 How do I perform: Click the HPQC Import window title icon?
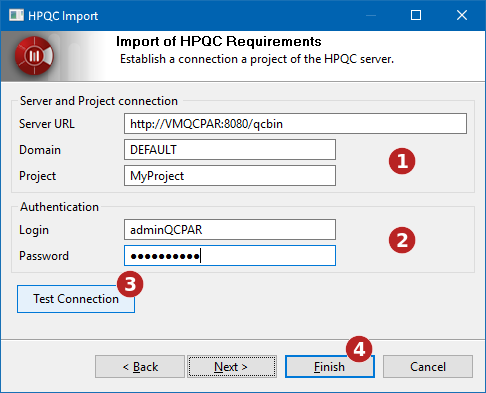[x=16, y=15]
